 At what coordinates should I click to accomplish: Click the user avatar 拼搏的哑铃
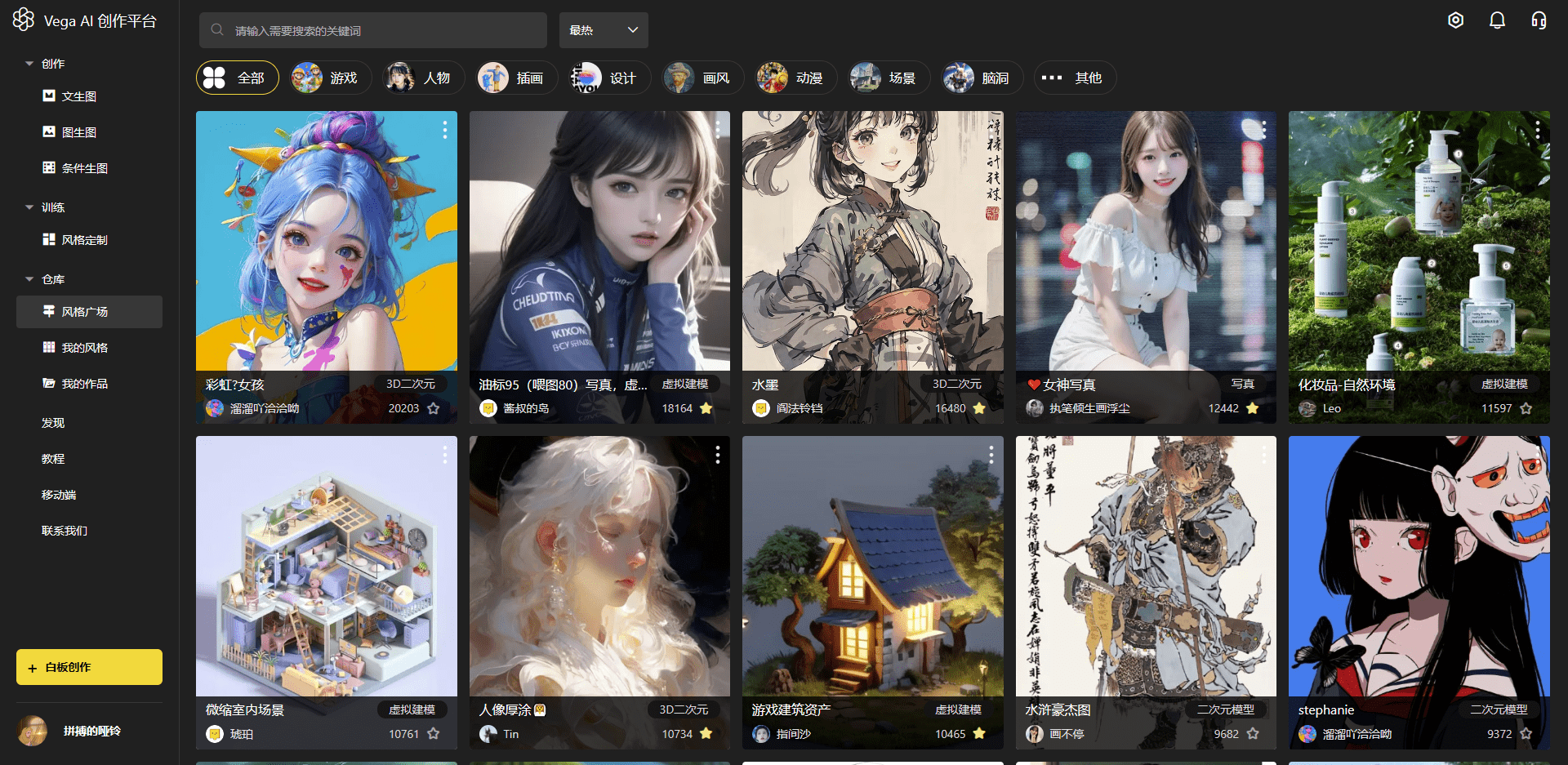coord(33,731)
